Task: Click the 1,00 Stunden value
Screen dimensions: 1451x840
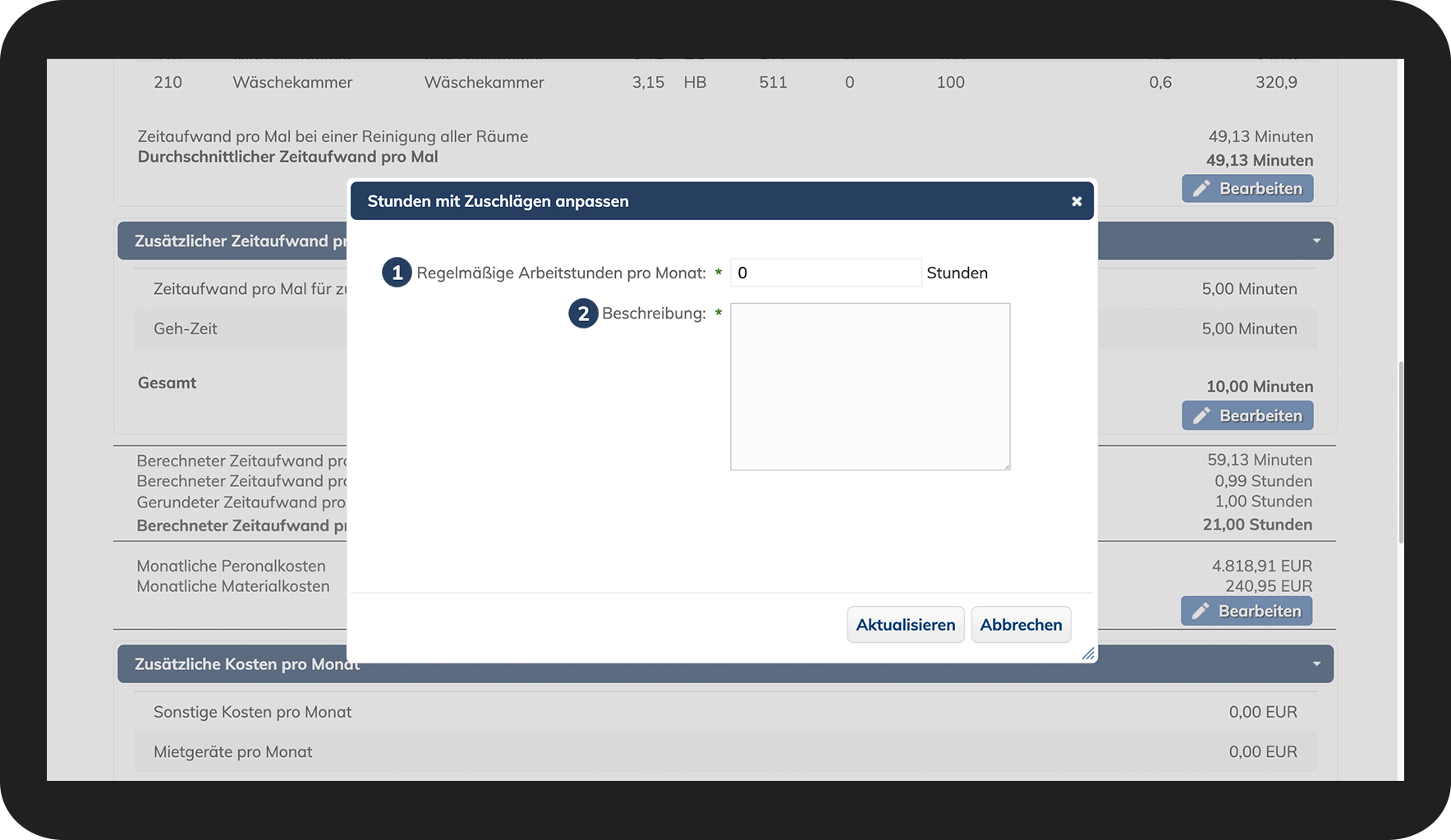Action: point(1264,501)
